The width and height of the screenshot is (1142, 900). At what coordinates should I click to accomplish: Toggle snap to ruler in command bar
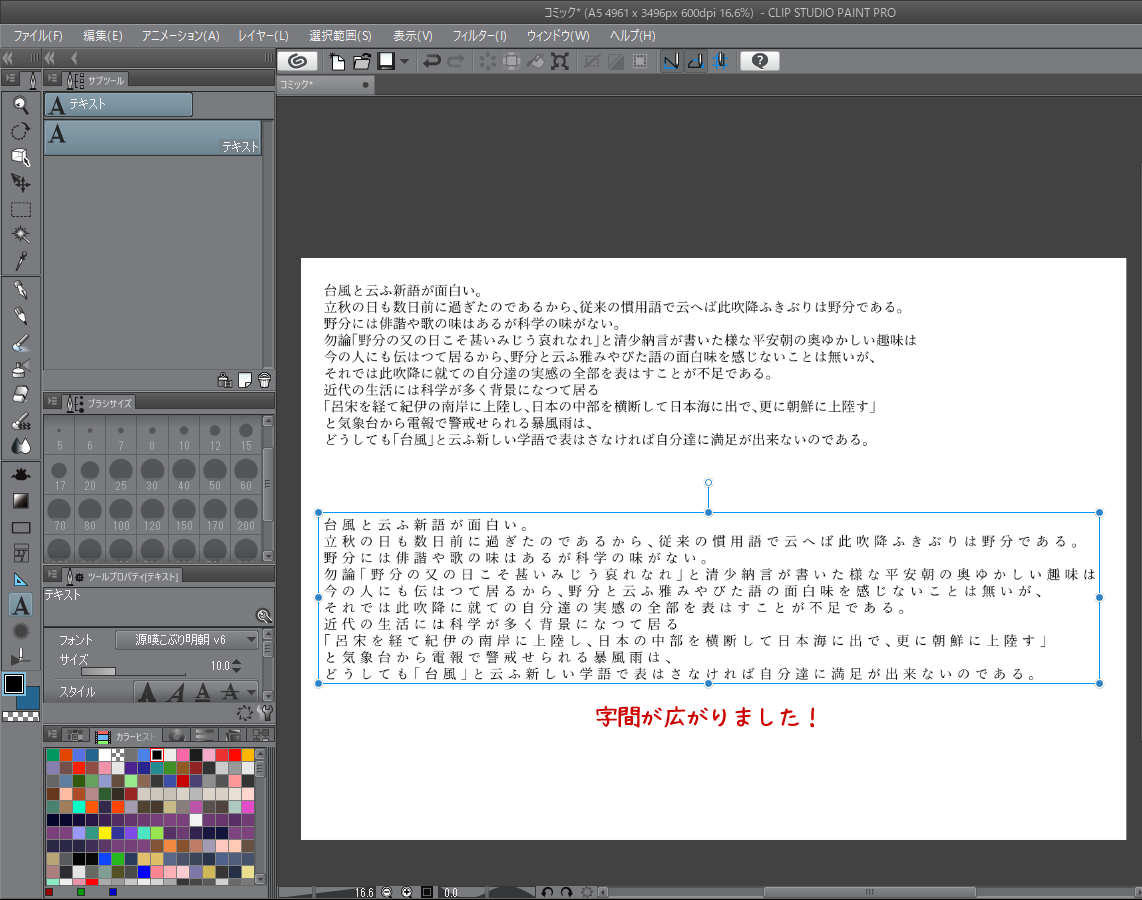[x=671, y=61]
